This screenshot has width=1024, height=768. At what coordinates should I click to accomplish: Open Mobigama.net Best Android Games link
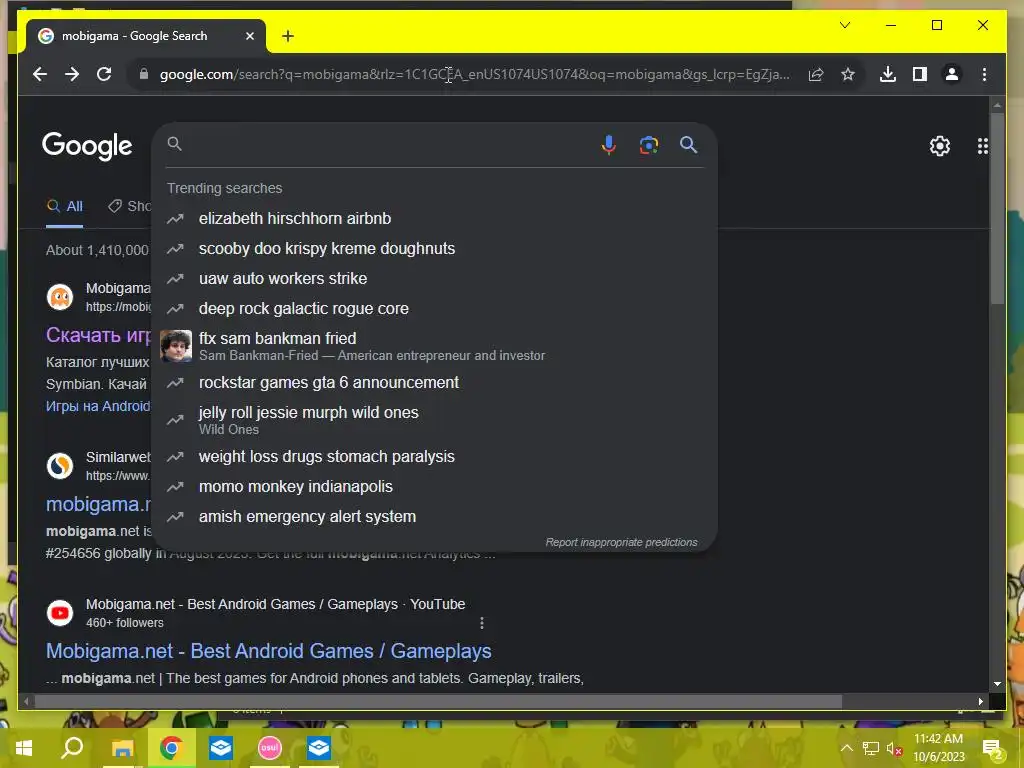(x=268, y=651)
